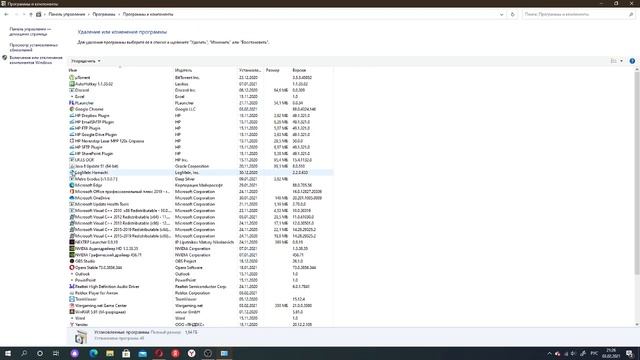Select the Outlook row
This screenshot has width=640, height=360.
[x=200, y=274]
